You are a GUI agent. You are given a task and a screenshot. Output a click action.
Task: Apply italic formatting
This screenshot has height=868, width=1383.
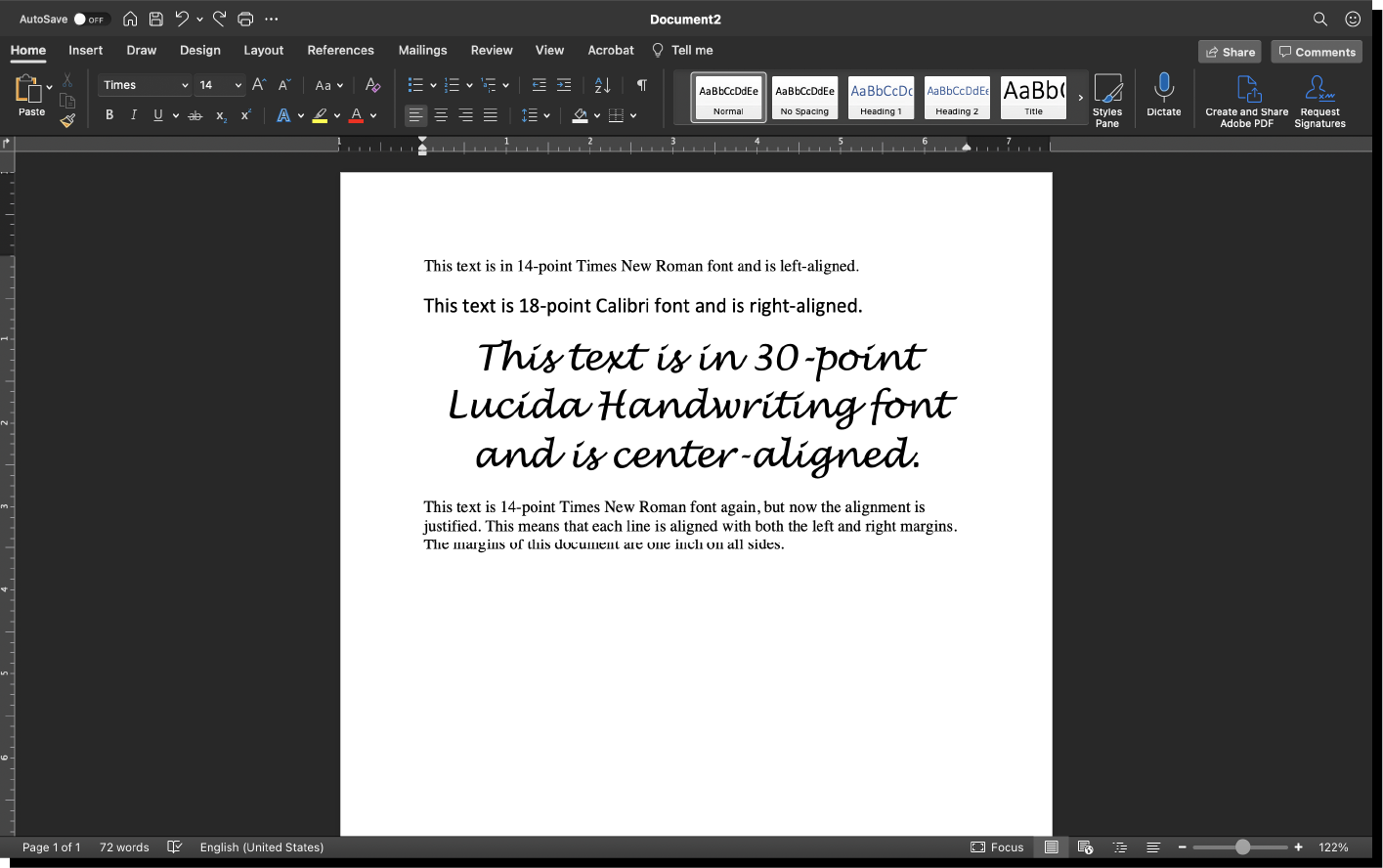133,115
